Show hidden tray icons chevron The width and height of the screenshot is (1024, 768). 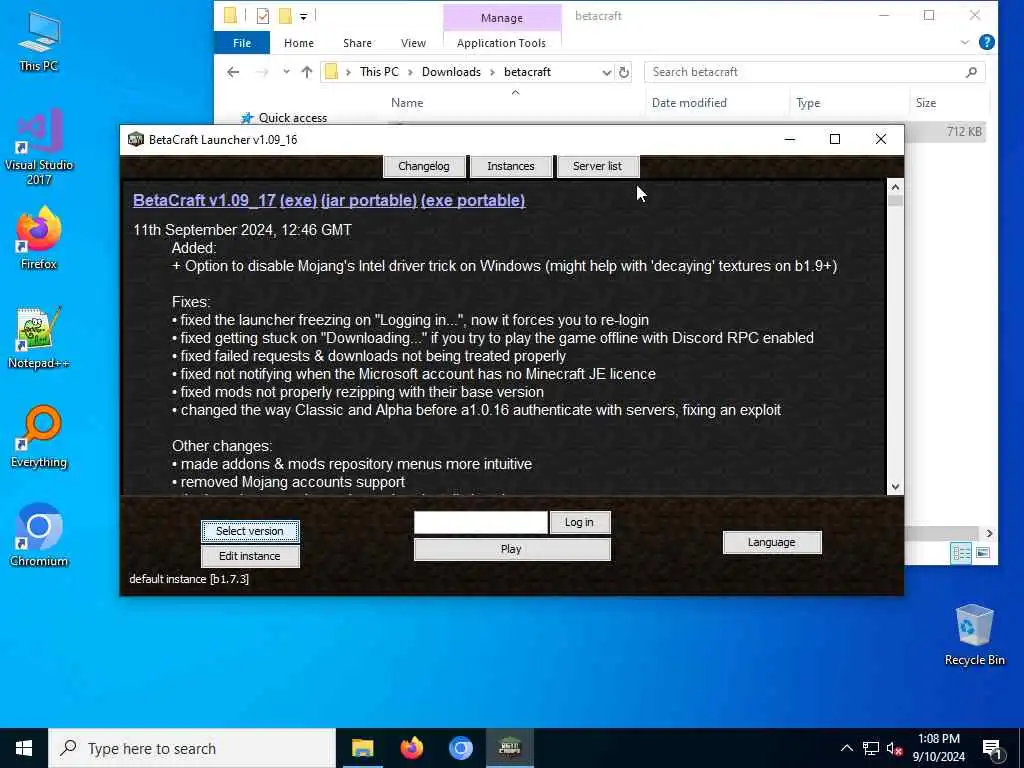point(846,749)
